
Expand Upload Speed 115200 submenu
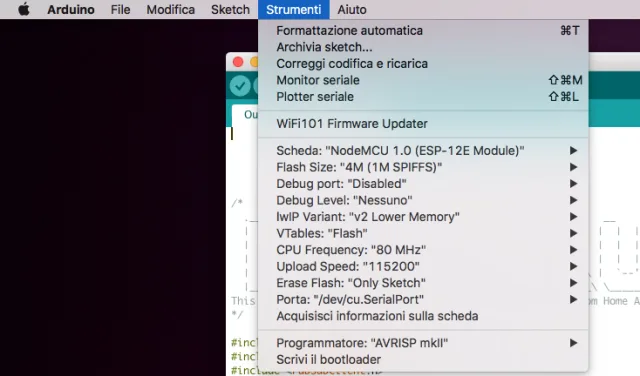423,266
